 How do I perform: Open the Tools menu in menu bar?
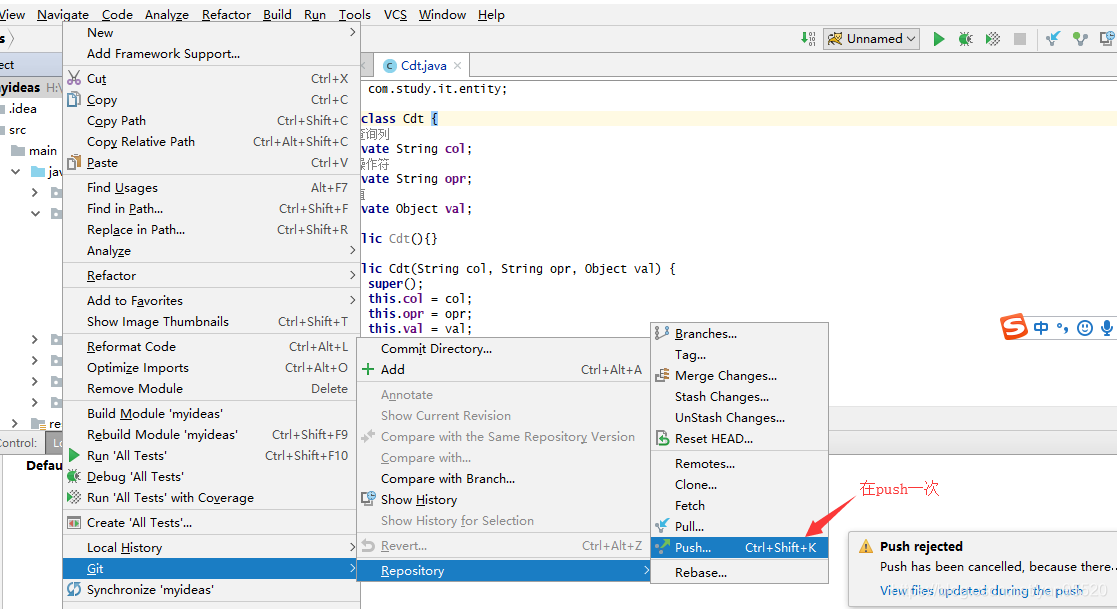355,14
